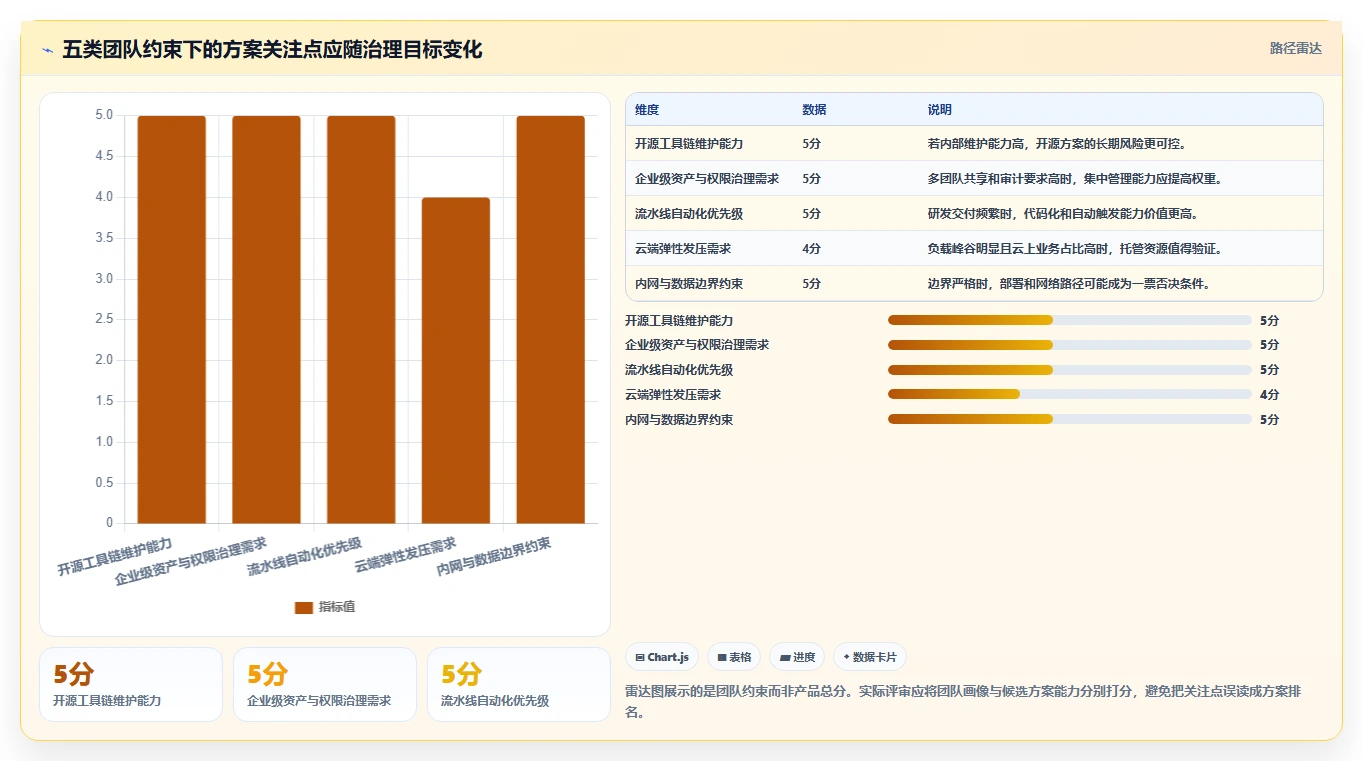This screenshot has width=1363, height=761.
Task: Click the 数据 column header
Action: (x=814, y=110)
